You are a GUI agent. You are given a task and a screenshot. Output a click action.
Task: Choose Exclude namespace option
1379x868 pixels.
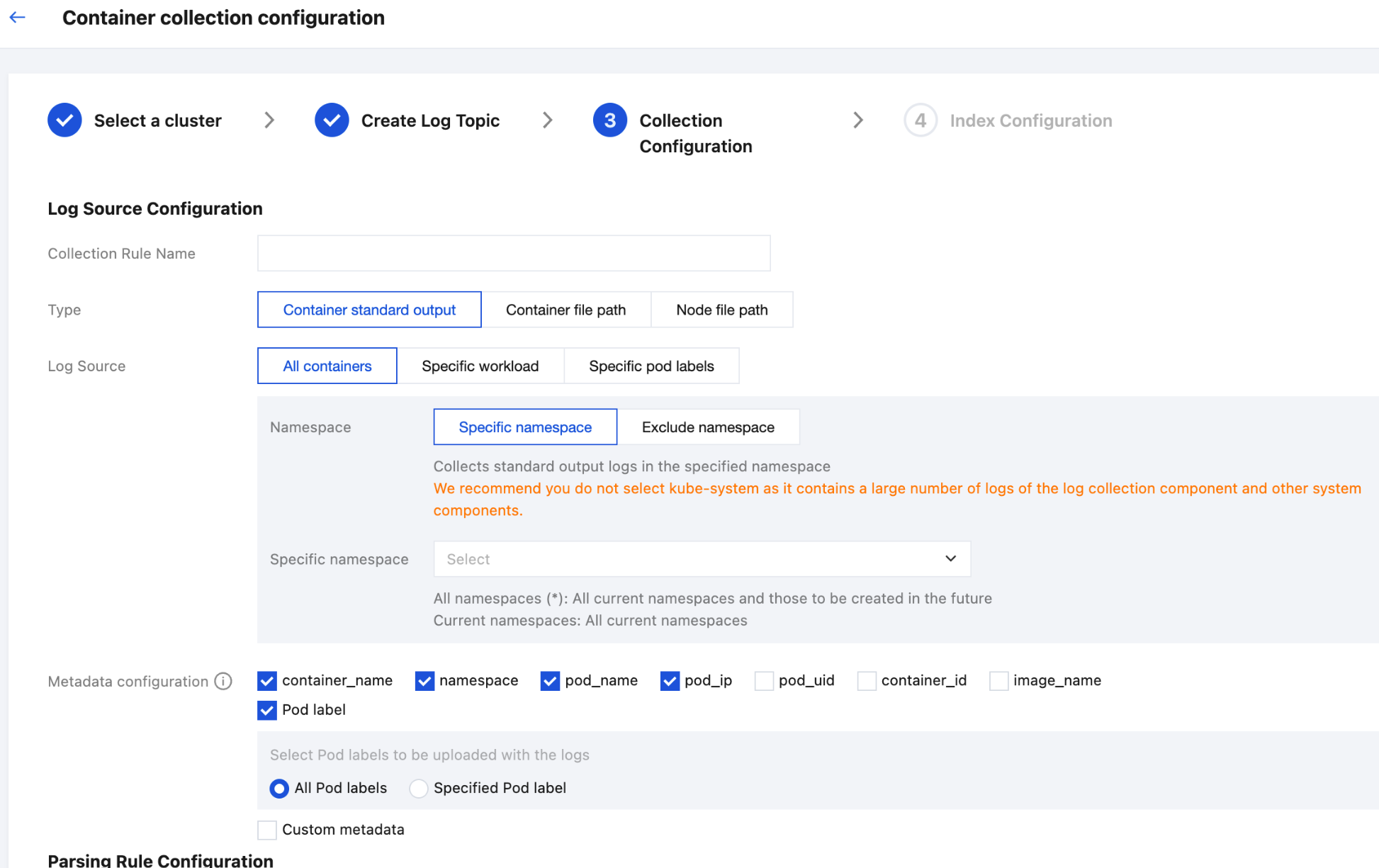click(x=708, y=427)
